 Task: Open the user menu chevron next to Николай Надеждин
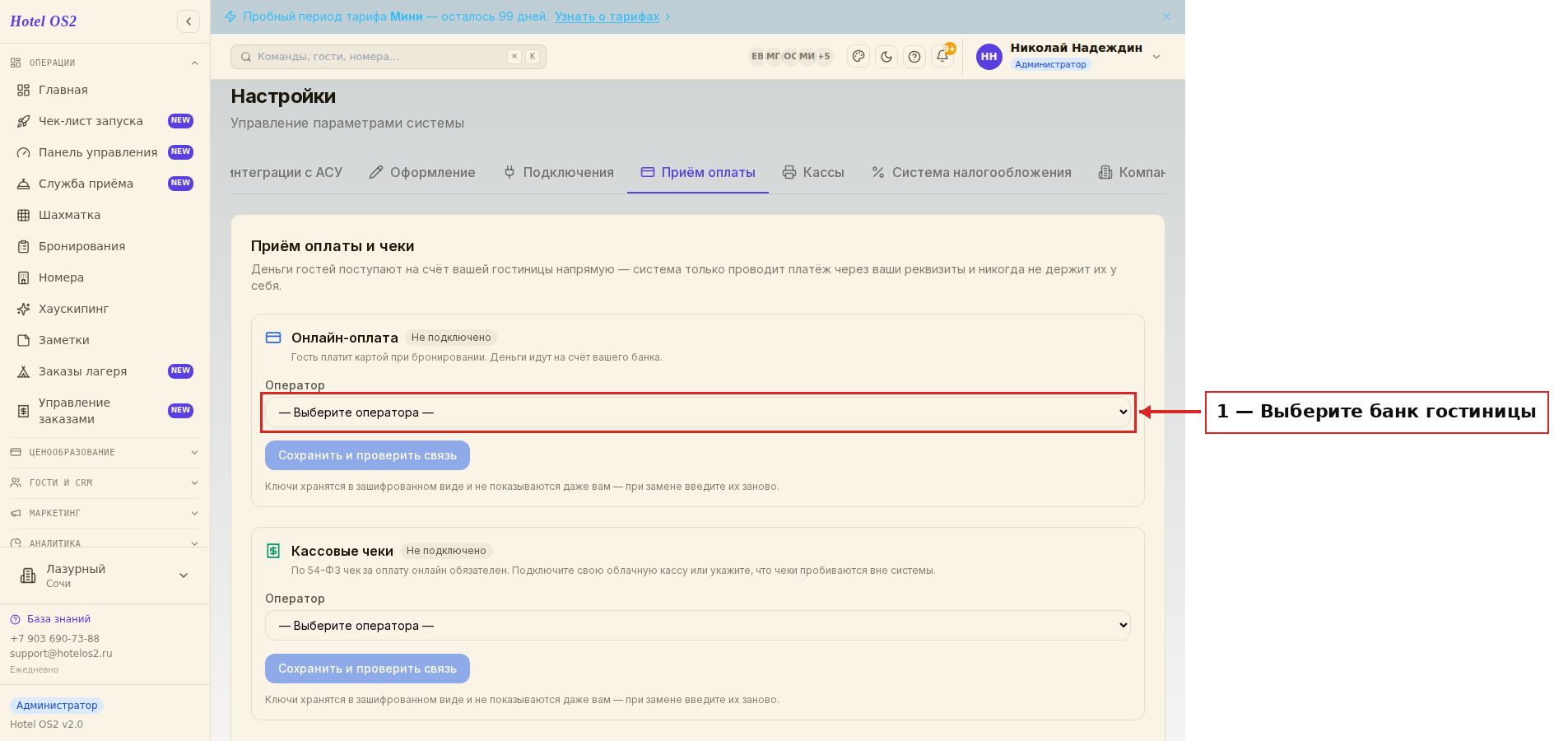coord(1156,57)
